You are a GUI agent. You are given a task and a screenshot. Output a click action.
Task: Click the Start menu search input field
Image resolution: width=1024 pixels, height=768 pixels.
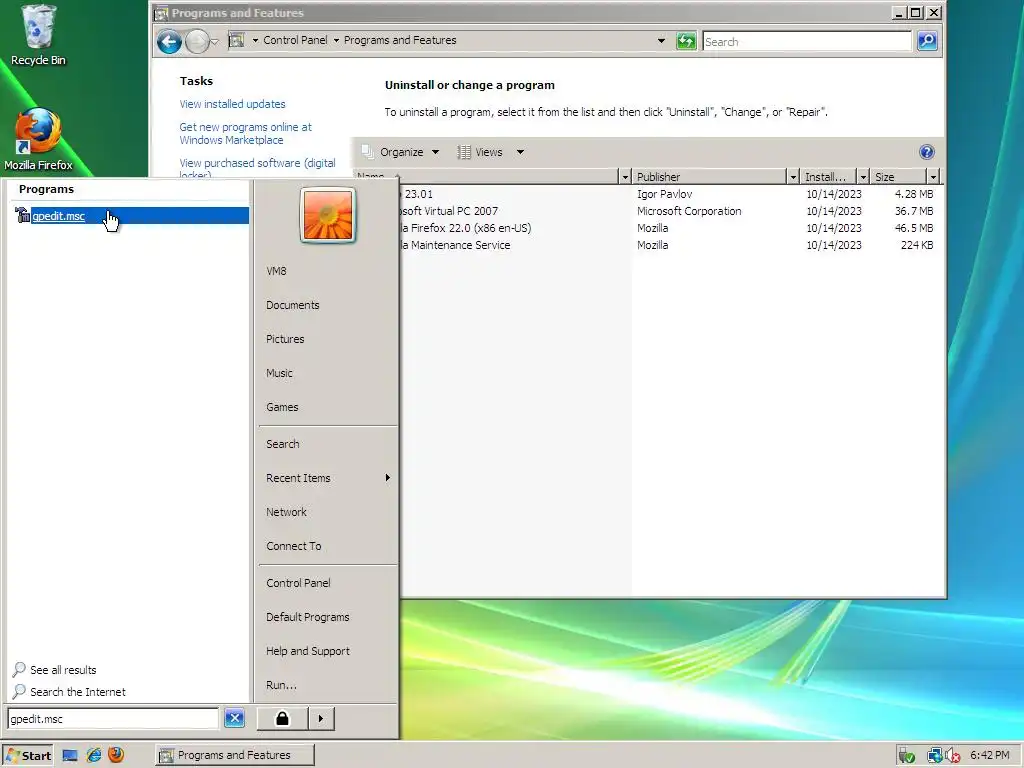(x=113, y=718)
